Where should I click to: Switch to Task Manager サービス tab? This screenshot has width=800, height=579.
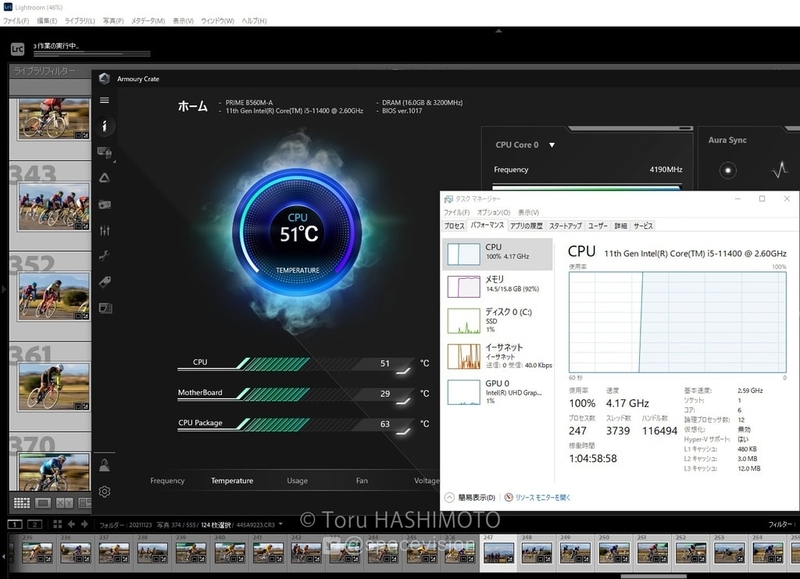coord(643,226)
